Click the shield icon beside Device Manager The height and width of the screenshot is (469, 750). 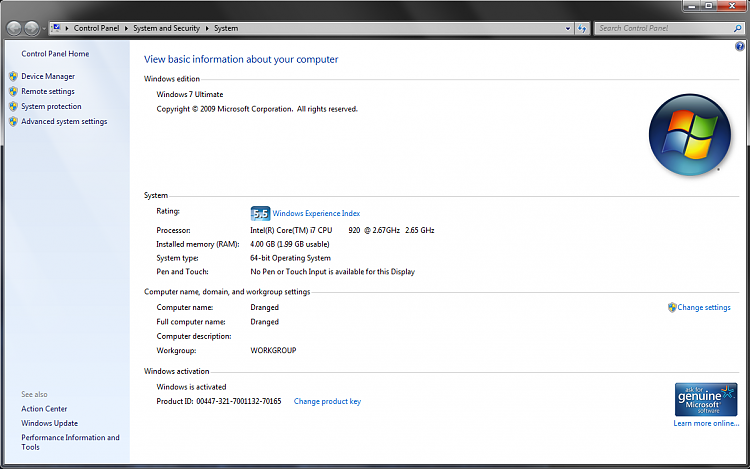pos(13,76)
